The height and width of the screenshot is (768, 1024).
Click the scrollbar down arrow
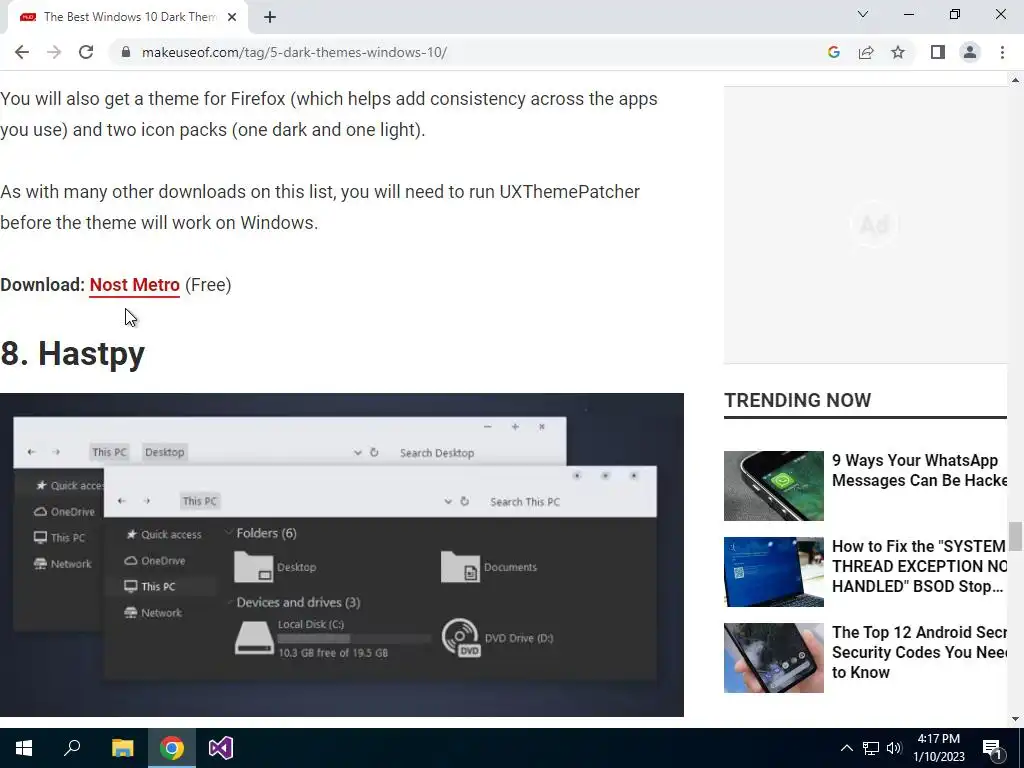(x=1015, y=719)
